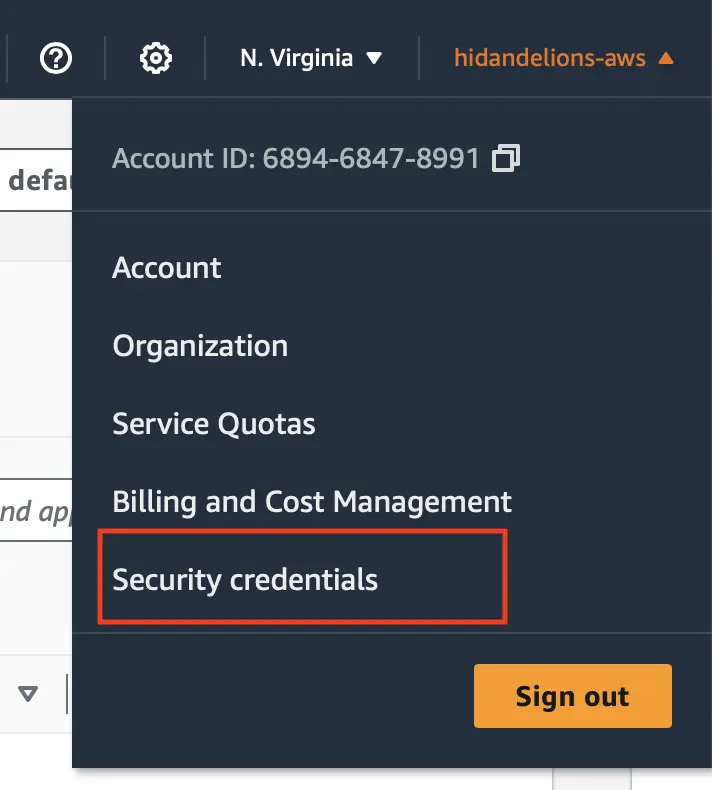Open the settings gear icon

pos(156,58)
